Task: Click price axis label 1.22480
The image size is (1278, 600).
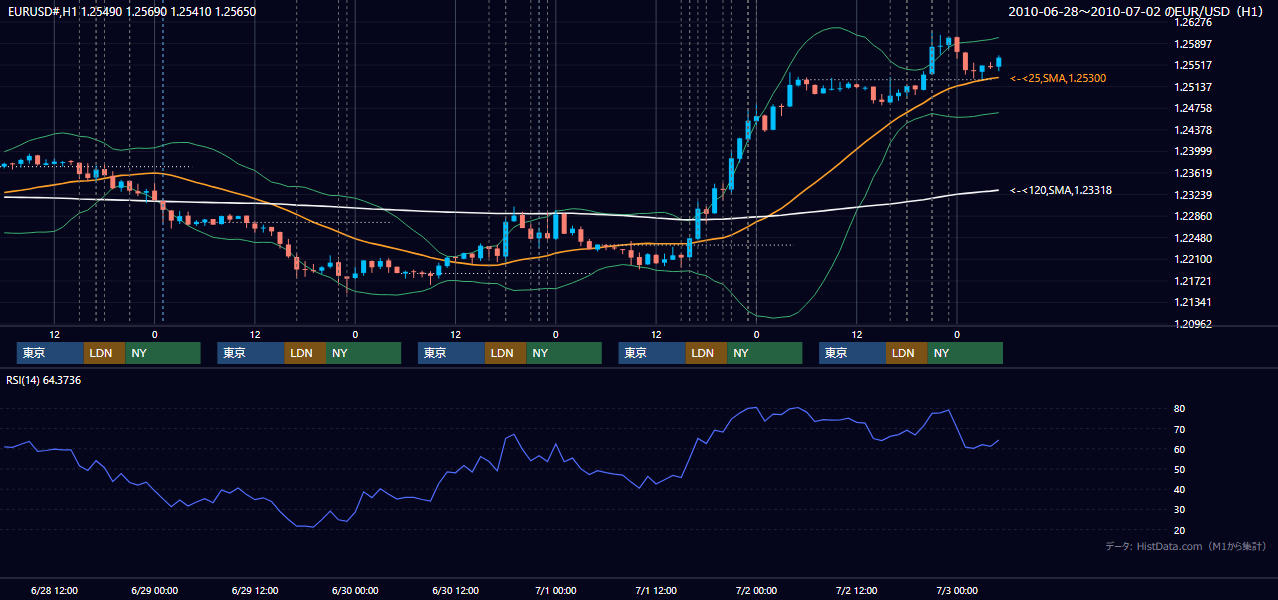Action: [x=1193, y=238]
